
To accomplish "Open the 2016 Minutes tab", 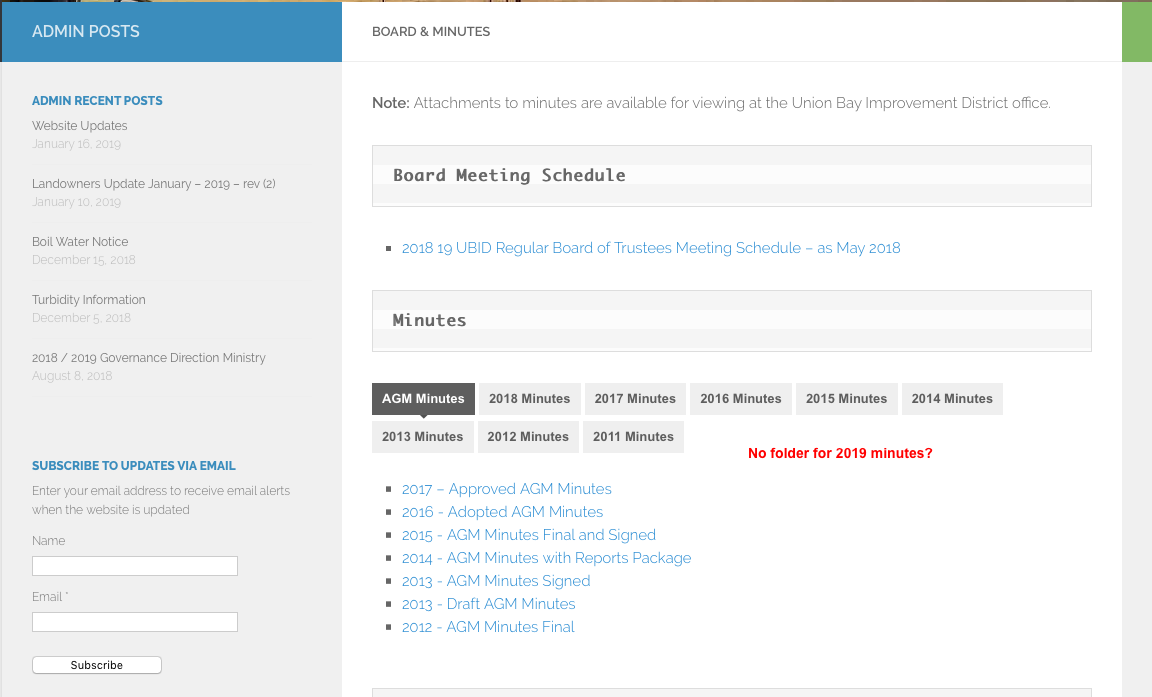I will pyautogui.click(x=740, y=398).
